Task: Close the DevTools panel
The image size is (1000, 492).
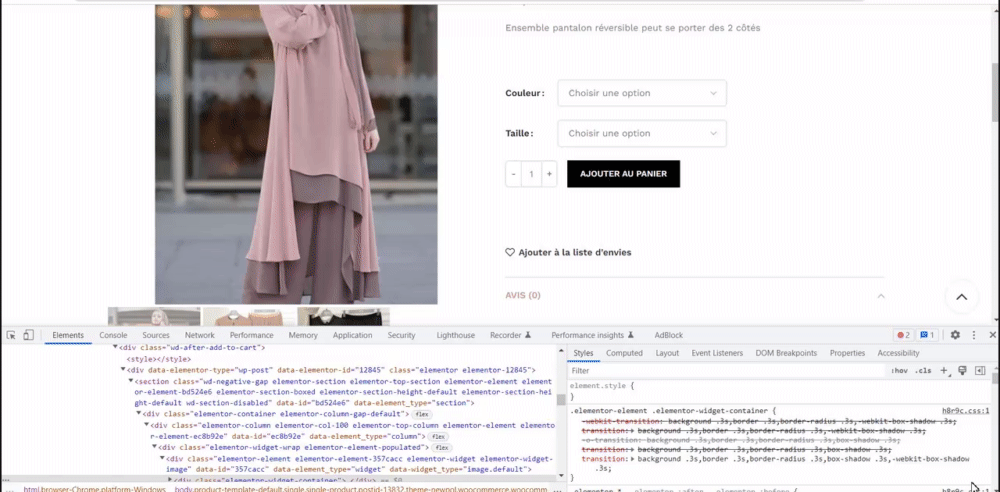Action: [992, 335]
